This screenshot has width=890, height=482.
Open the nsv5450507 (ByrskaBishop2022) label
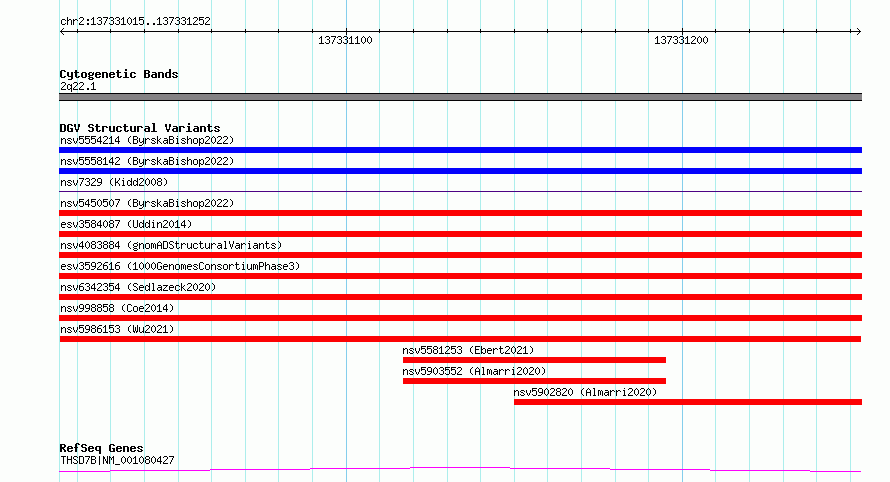(147, 203)
